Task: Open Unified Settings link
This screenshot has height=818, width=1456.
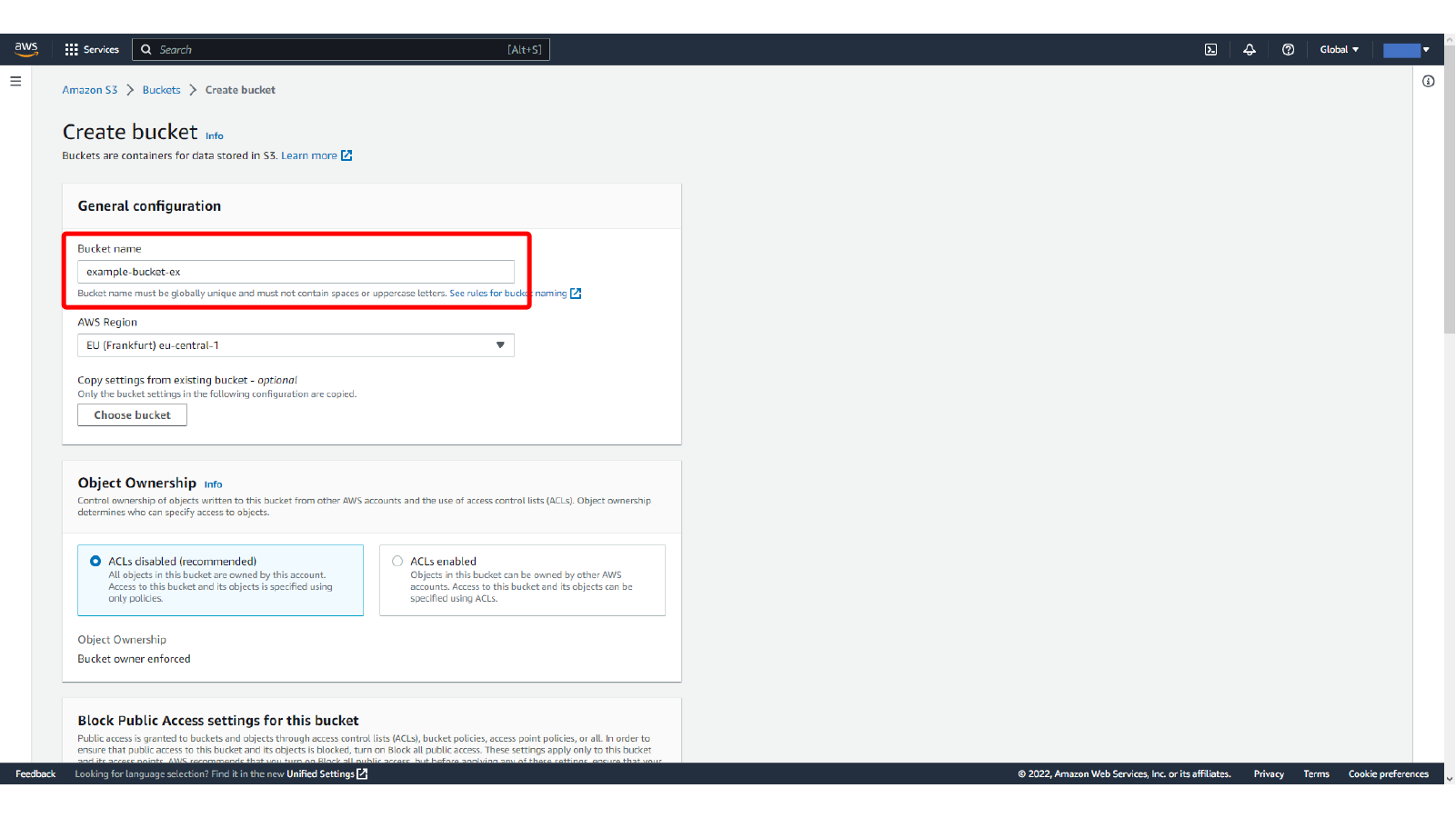Action: click(320, 773)
